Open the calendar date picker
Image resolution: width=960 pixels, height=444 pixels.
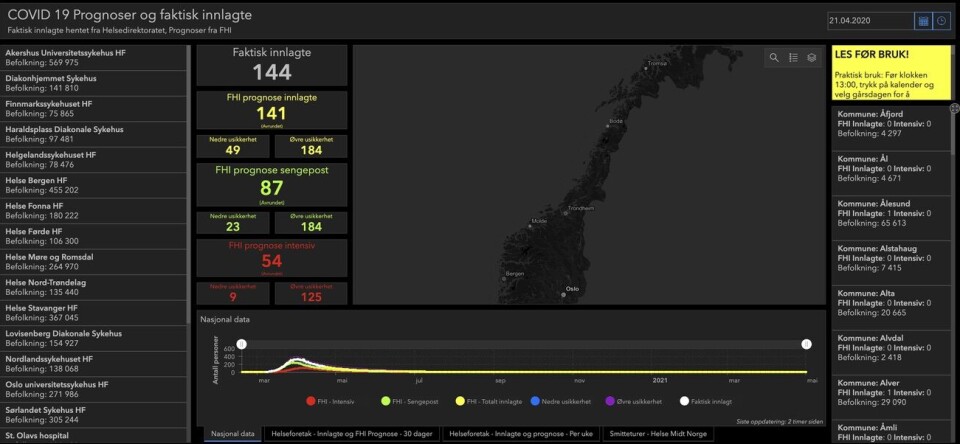coord(923,21)
